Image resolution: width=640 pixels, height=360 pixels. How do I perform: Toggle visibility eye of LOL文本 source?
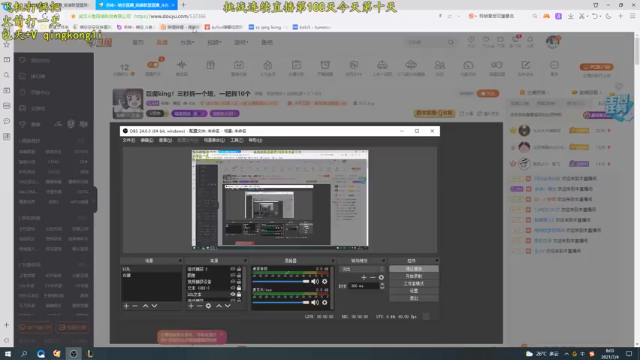coord(233,294)
